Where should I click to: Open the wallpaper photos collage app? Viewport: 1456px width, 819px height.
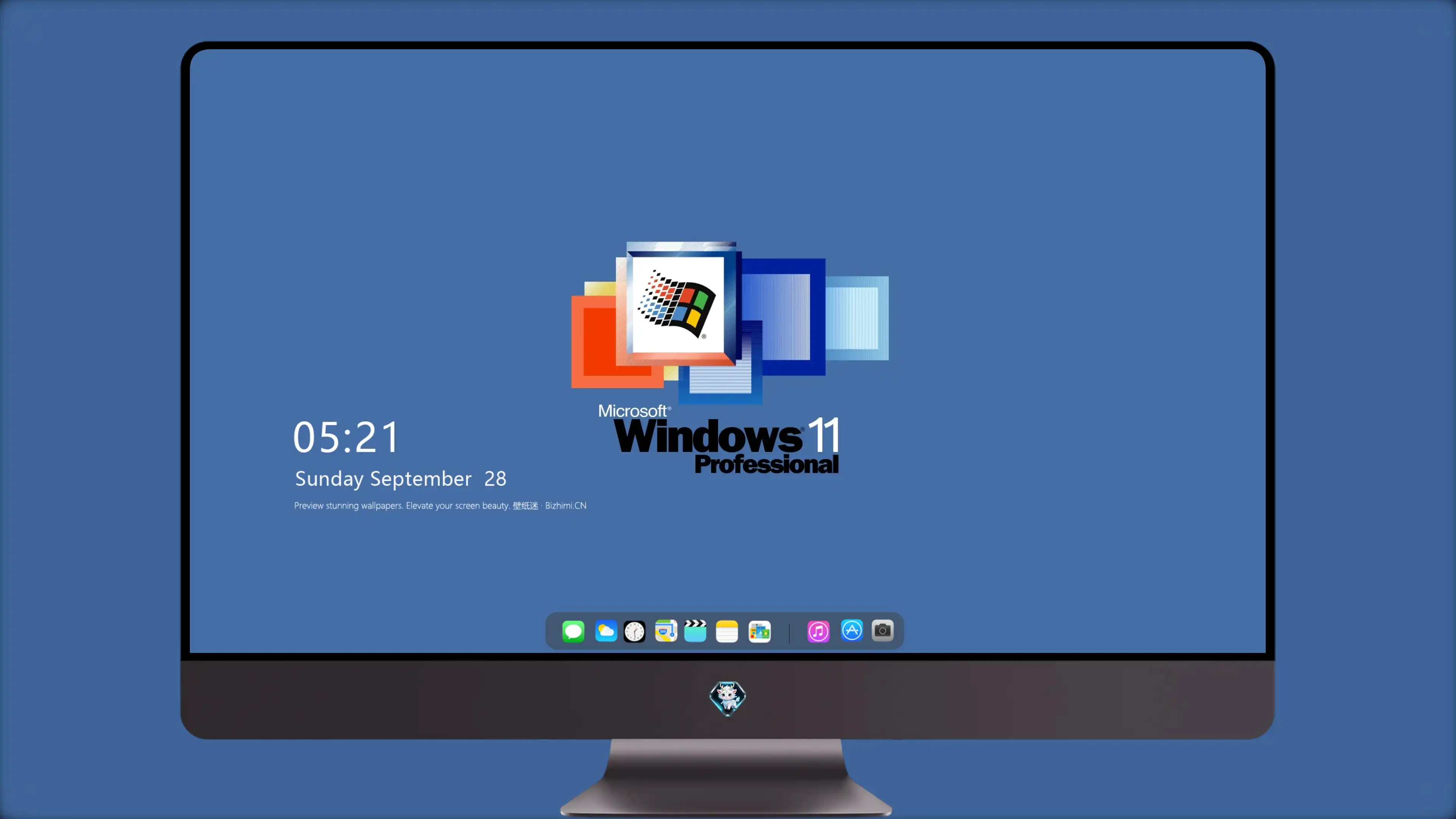tap(759, 631)
